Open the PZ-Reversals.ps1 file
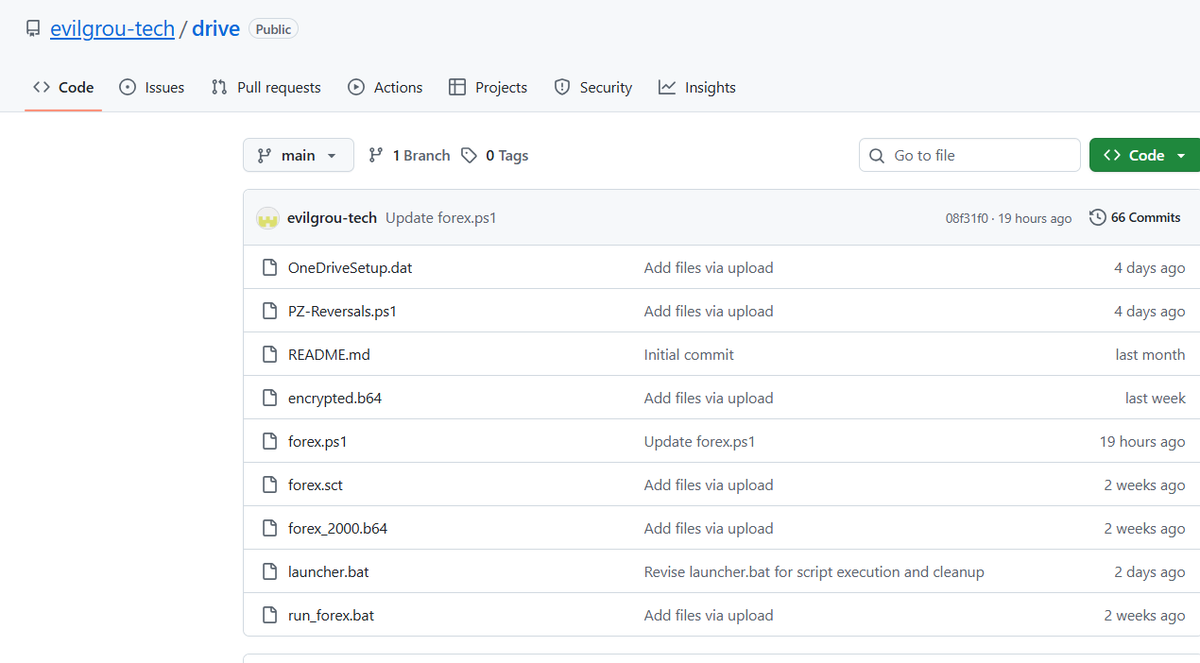Image resolution: width=1200 pixels, height=663 pixels. (342, 311)
